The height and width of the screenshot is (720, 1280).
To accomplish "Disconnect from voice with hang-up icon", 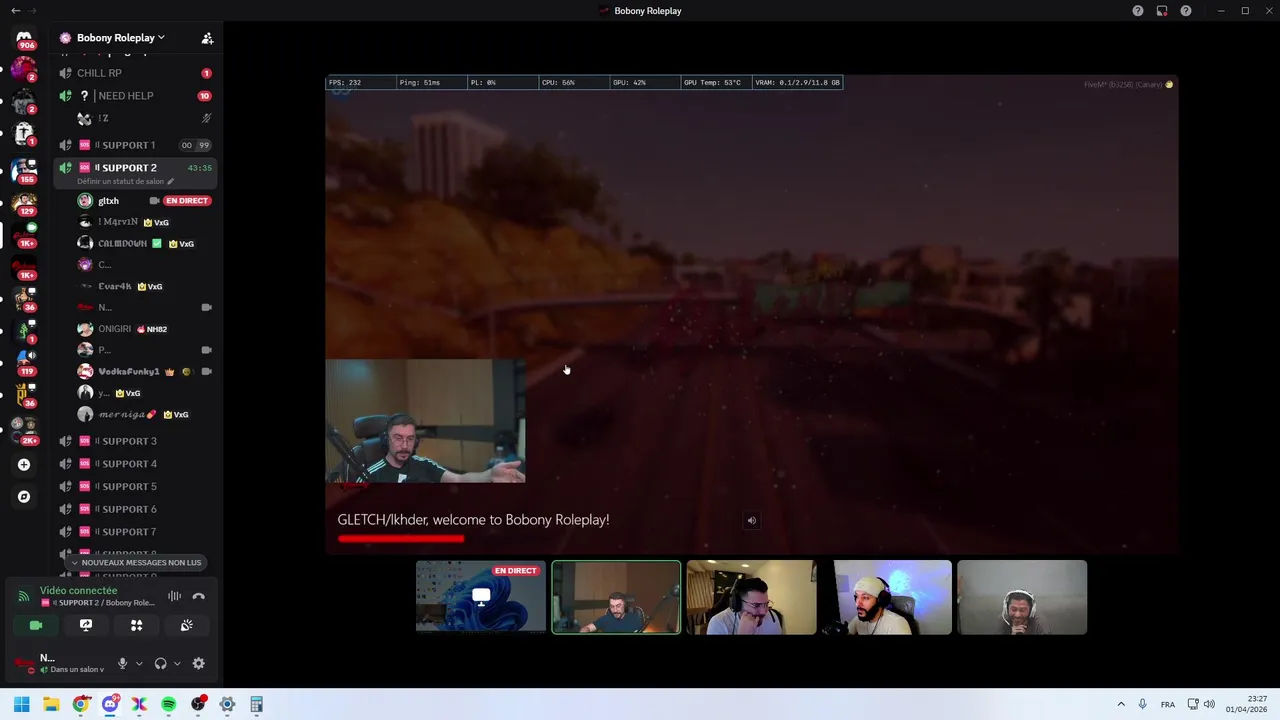I will click(x=198, y=596).
